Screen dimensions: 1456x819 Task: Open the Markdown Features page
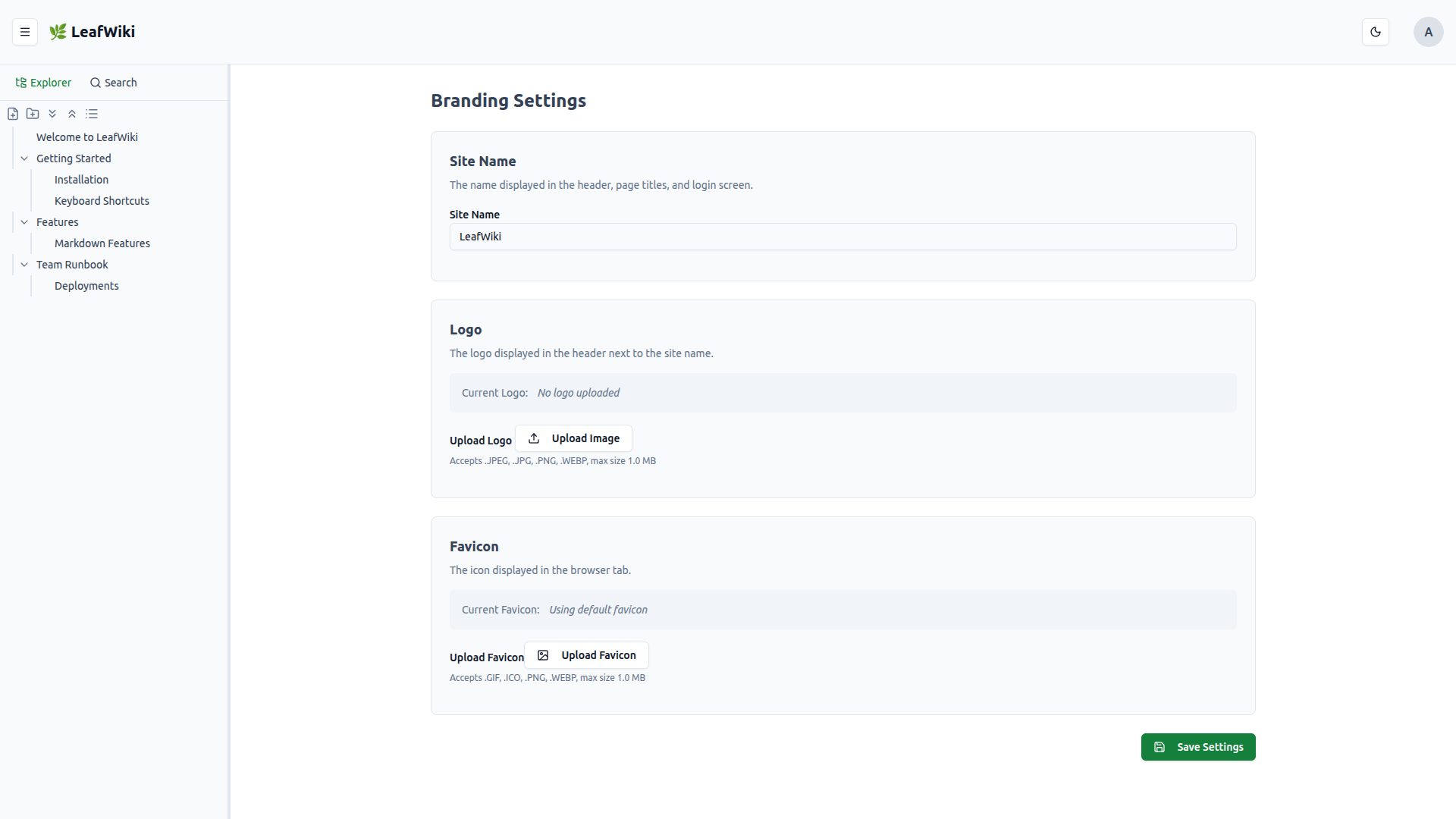pyautogui.click(x=102, y=243)
